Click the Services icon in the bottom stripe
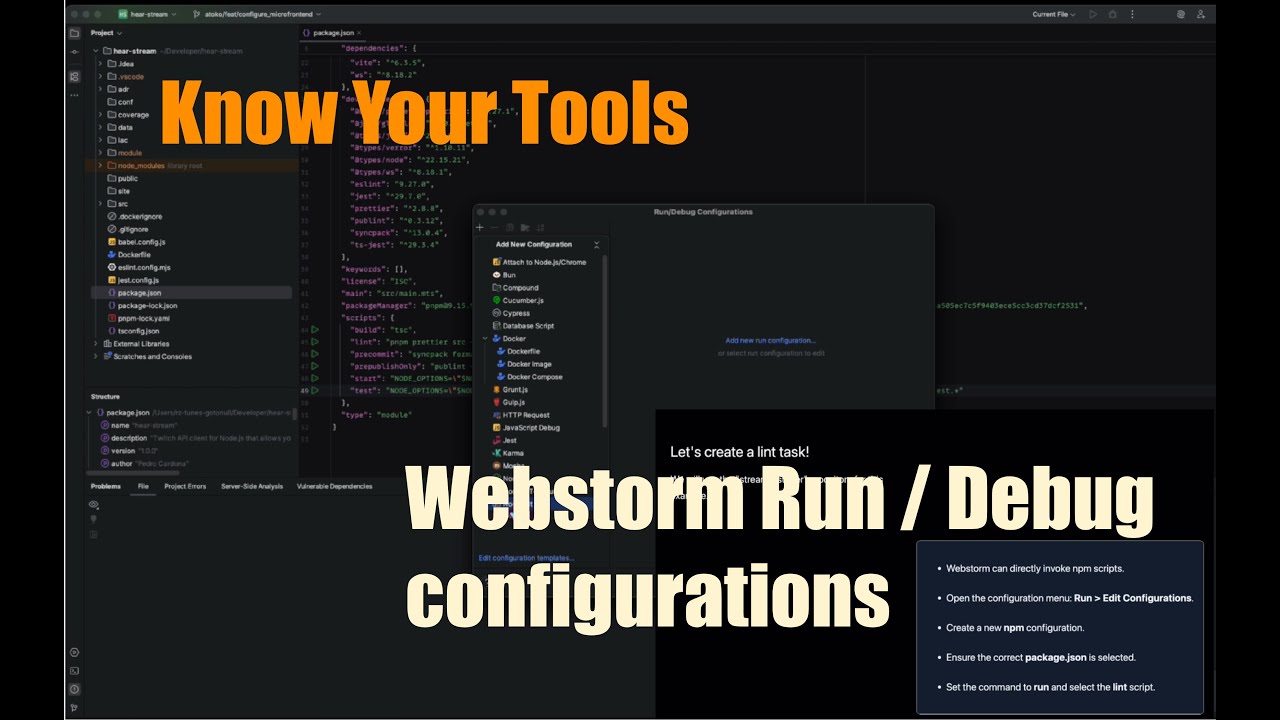This screenshot has height=720, width=1280. [74, 652]
